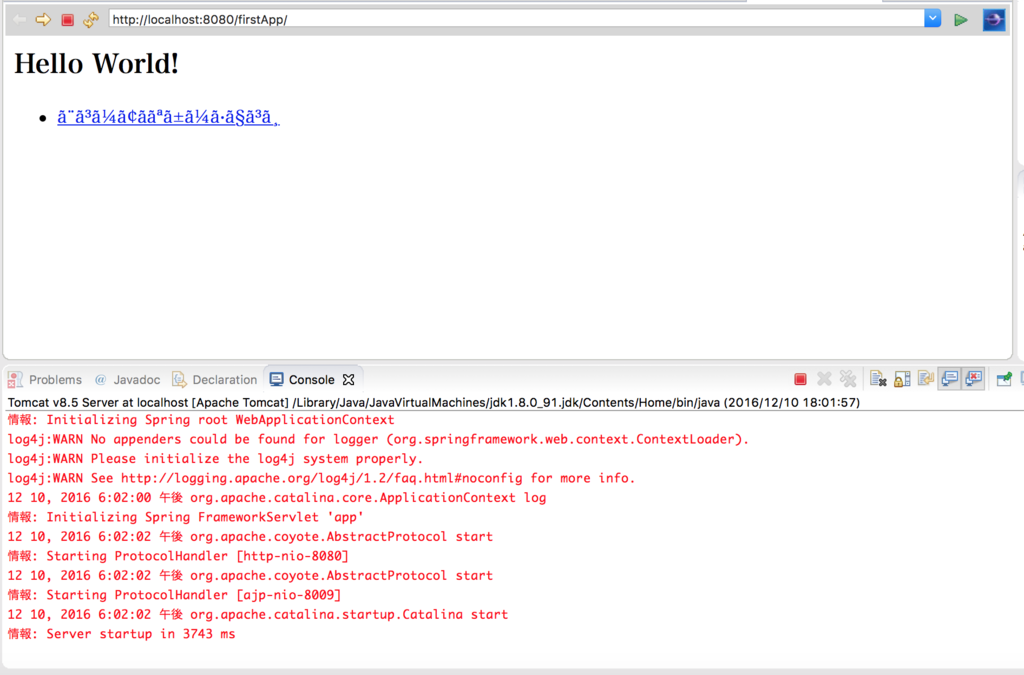
Task: Close the Console view tab
Action: (x=349, y=379)
